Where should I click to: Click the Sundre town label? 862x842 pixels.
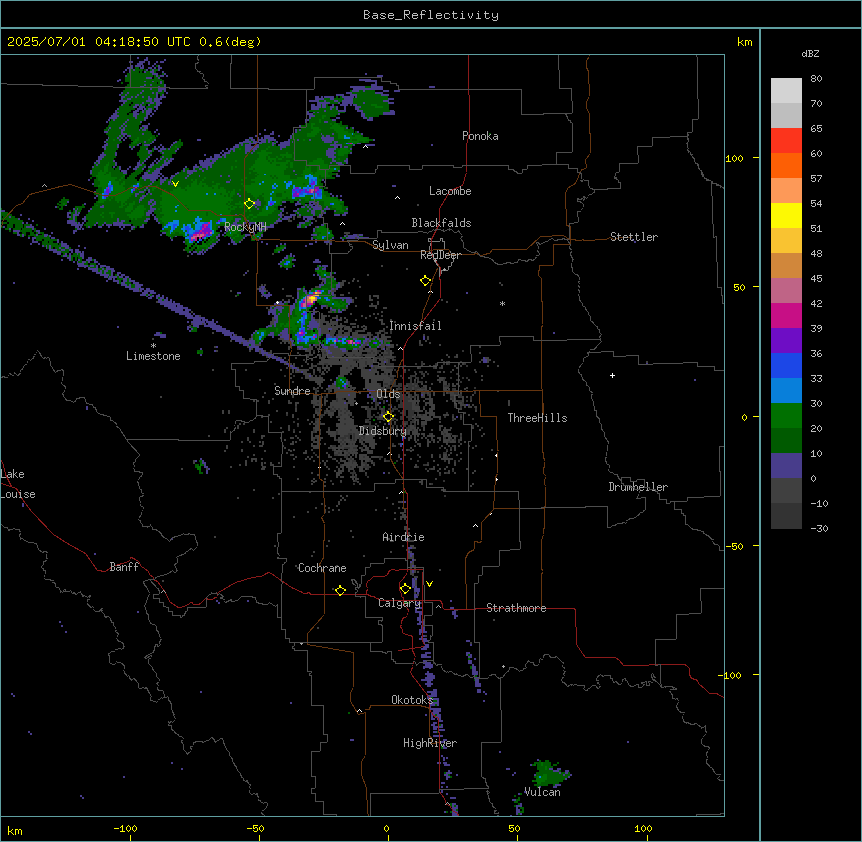[x=292, y=391]
